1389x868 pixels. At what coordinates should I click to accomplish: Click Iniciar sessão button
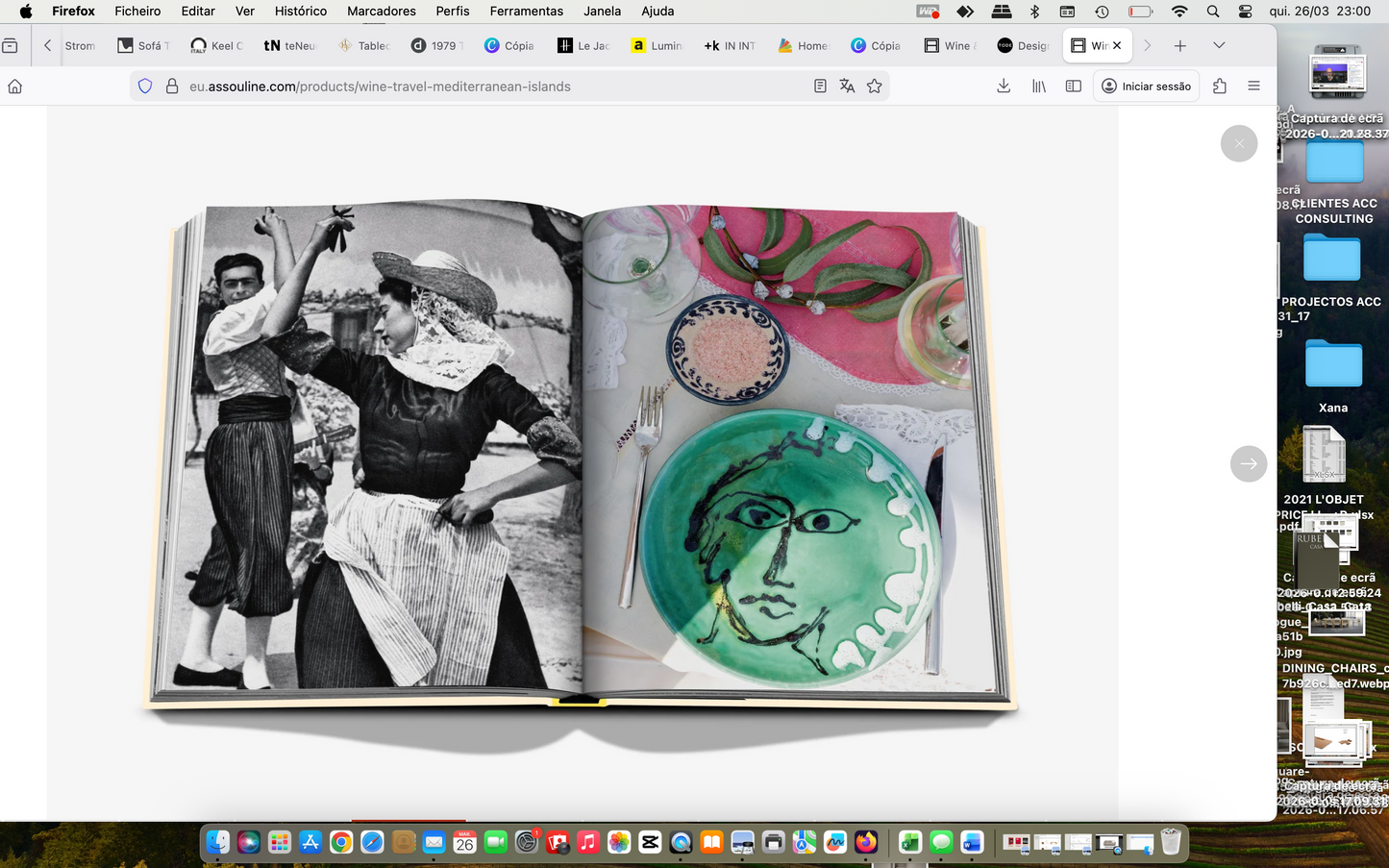1146,87
